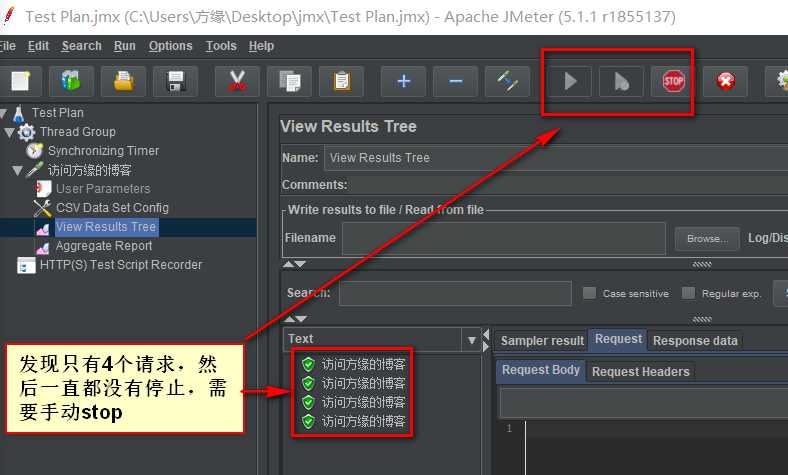Click the Copy icon in toolbar
The image size is (788, 475).
pos(289,81)
